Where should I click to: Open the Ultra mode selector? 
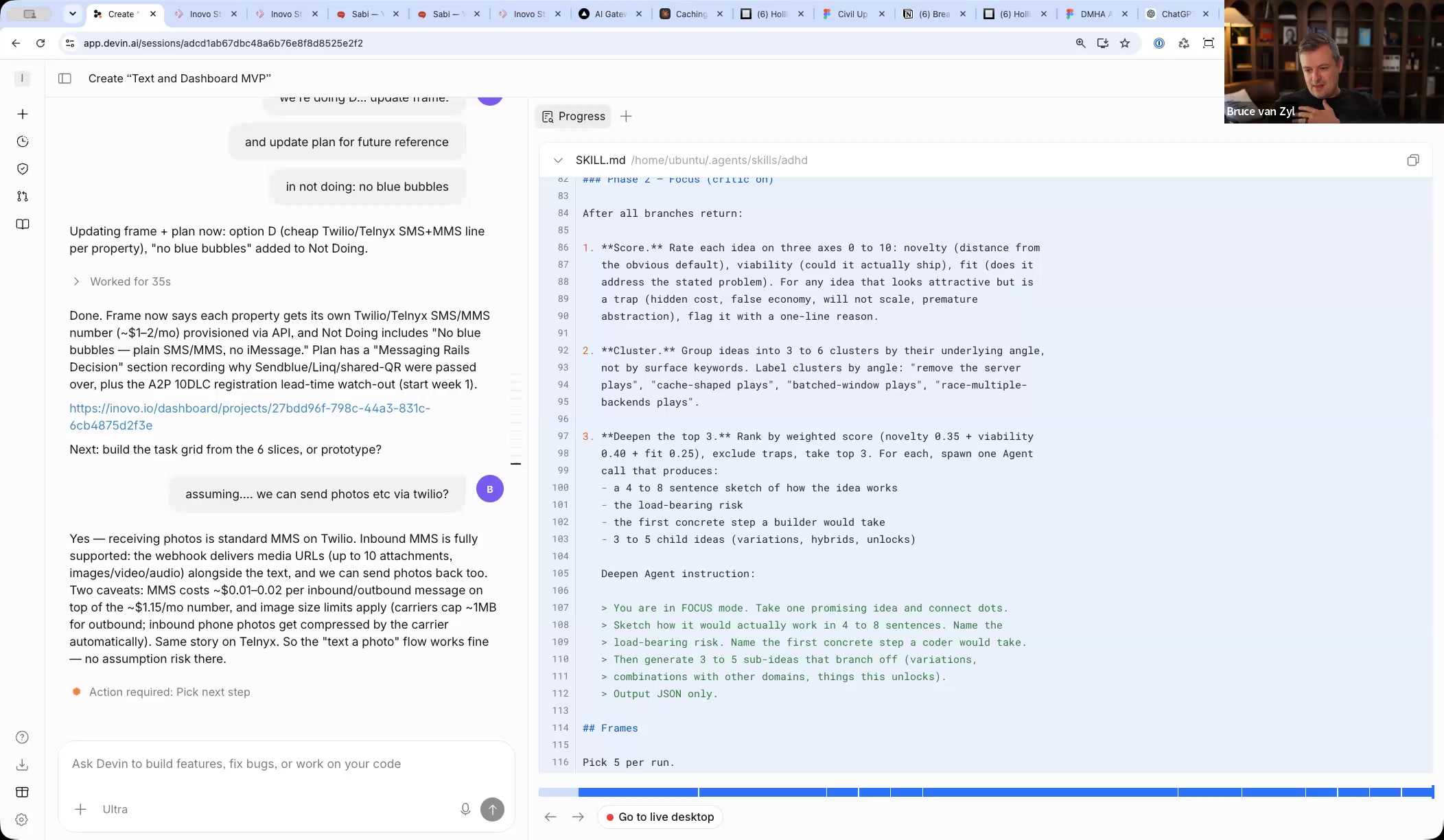115,809
